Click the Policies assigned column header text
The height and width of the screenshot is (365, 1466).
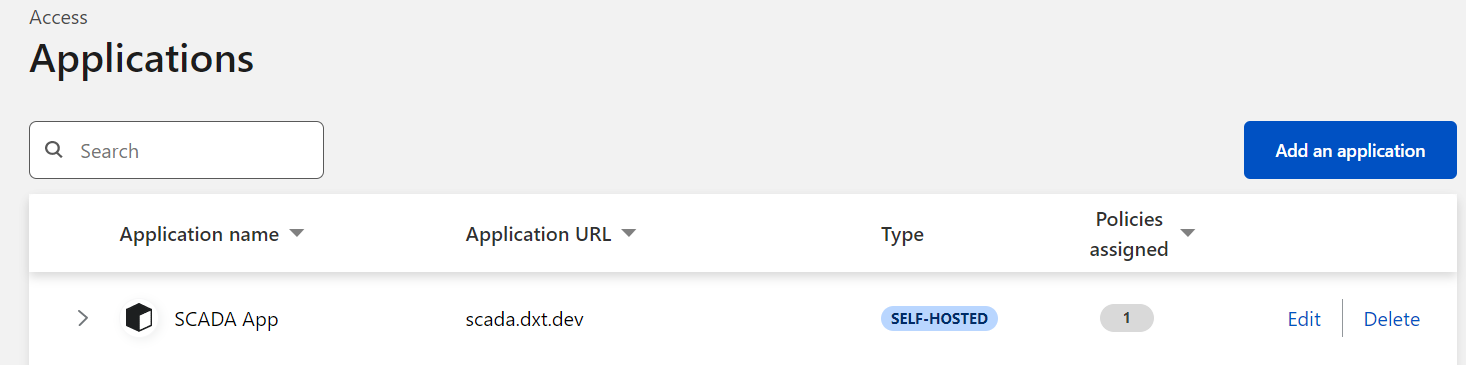tap(1129, 234)
